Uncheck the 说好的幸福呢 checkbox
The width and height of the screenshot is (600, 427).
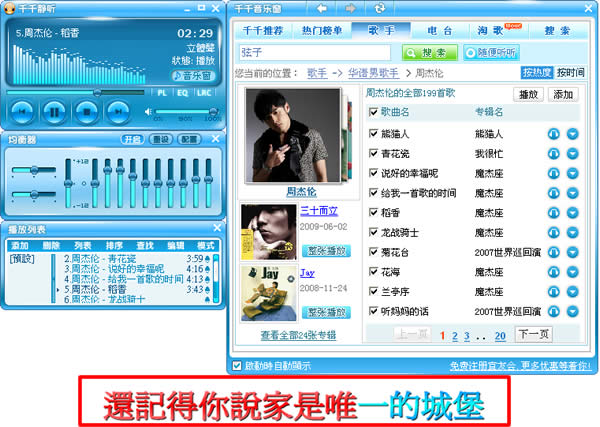coord(373,173)
